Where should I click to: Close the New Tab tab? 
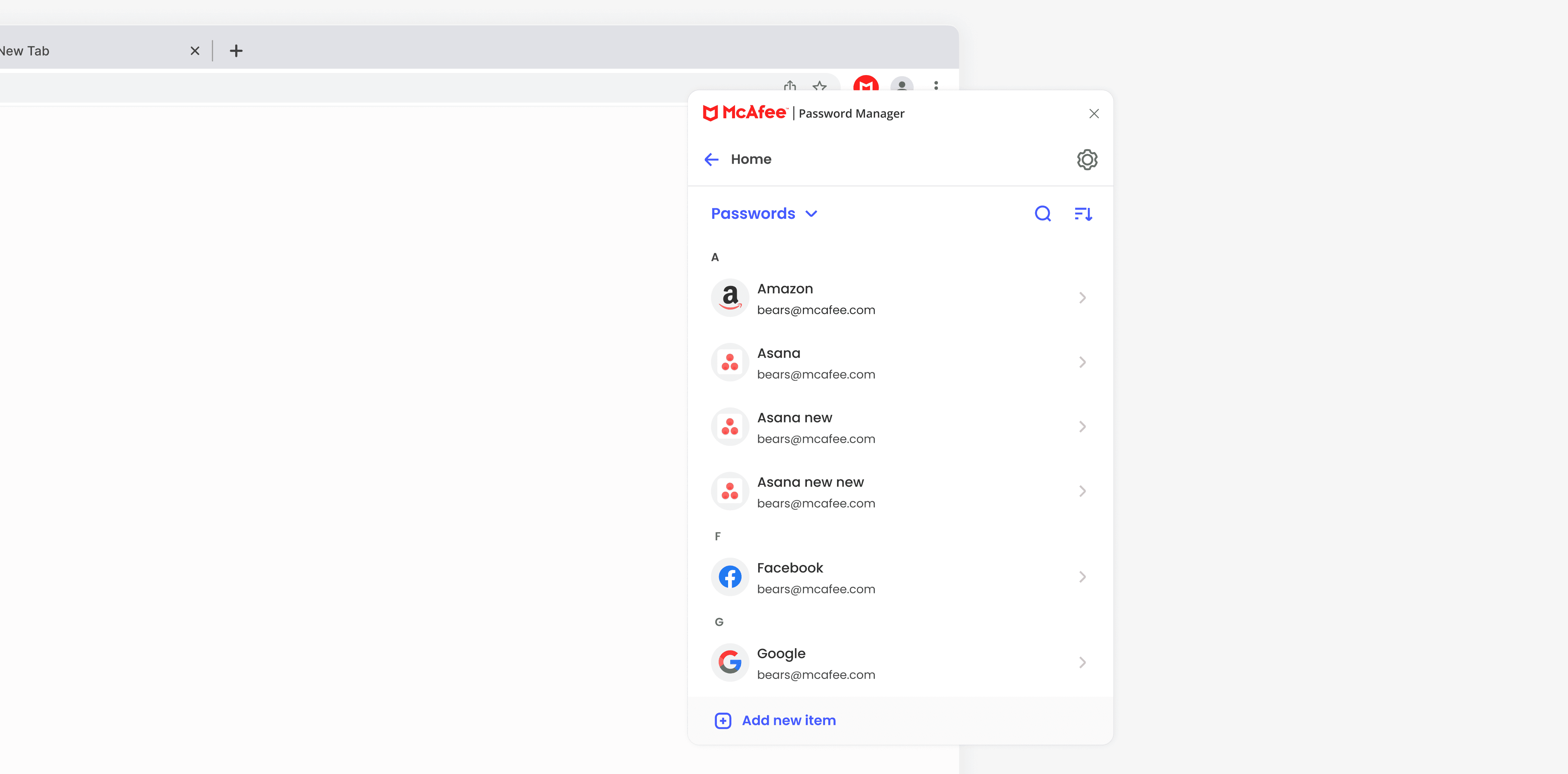(x=195, y=51)
